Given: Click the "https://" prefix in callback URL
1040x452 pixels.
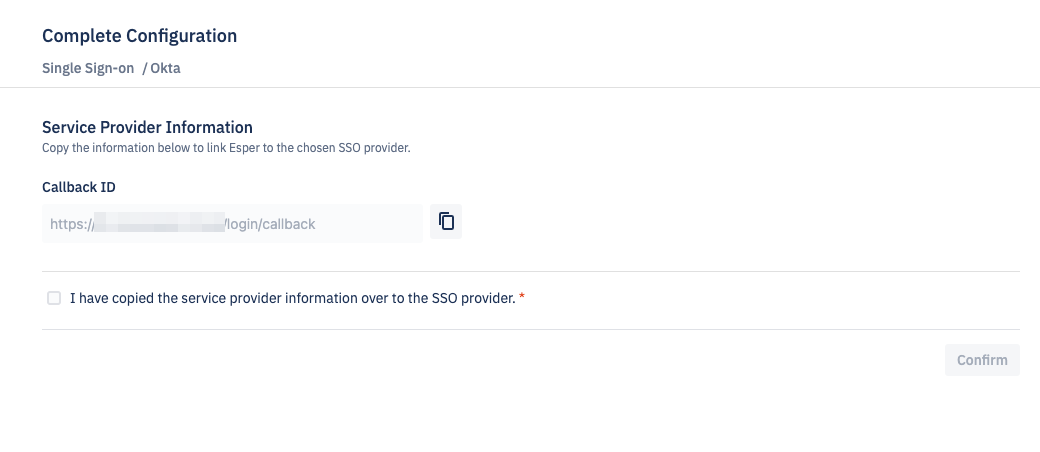Looking at the screenshot, I should pyautogui.click(x=71, y=224).
